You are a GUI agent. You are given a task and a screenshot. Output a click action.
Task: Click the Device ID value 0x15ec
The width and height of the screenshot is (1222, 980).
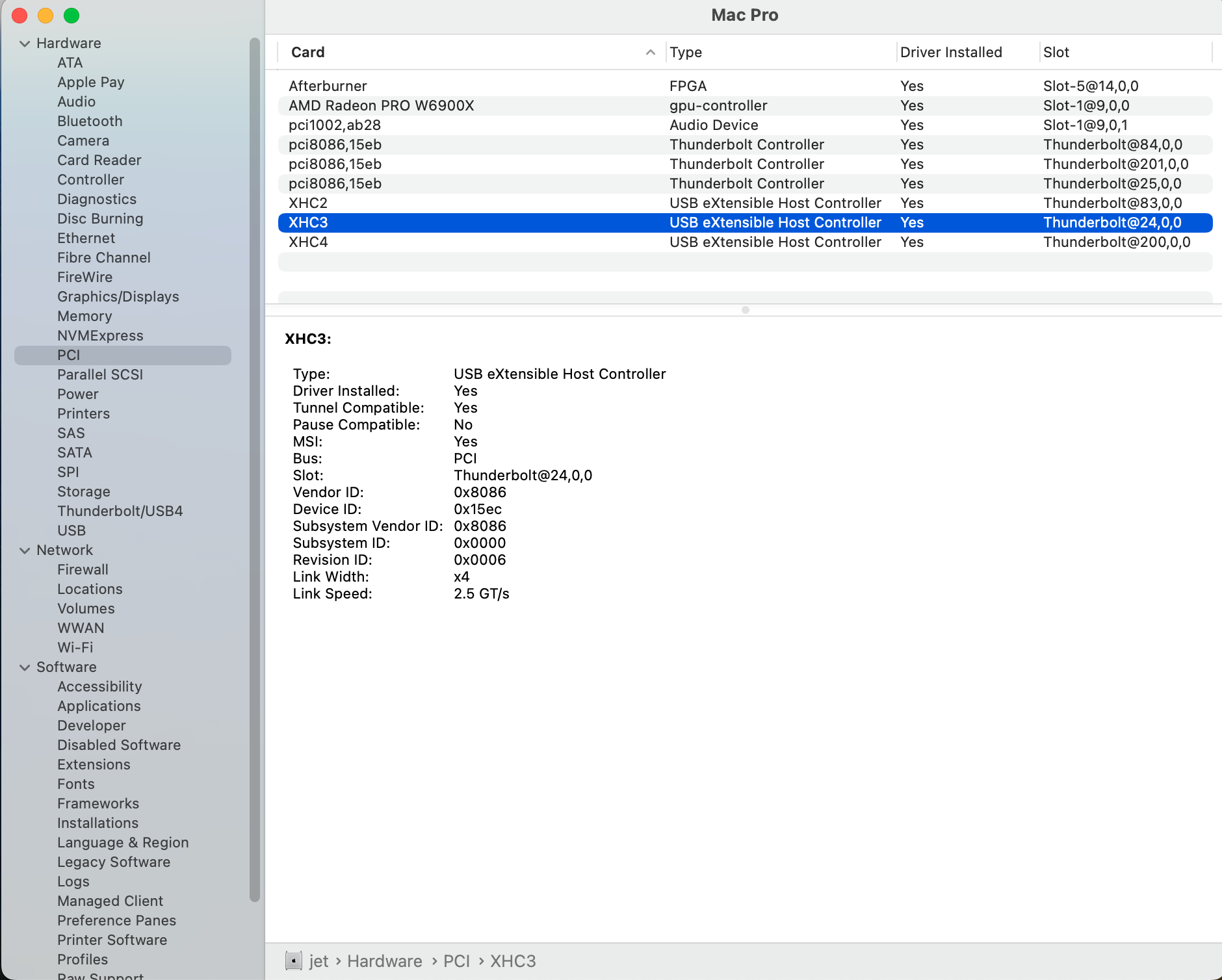point(478,509)
